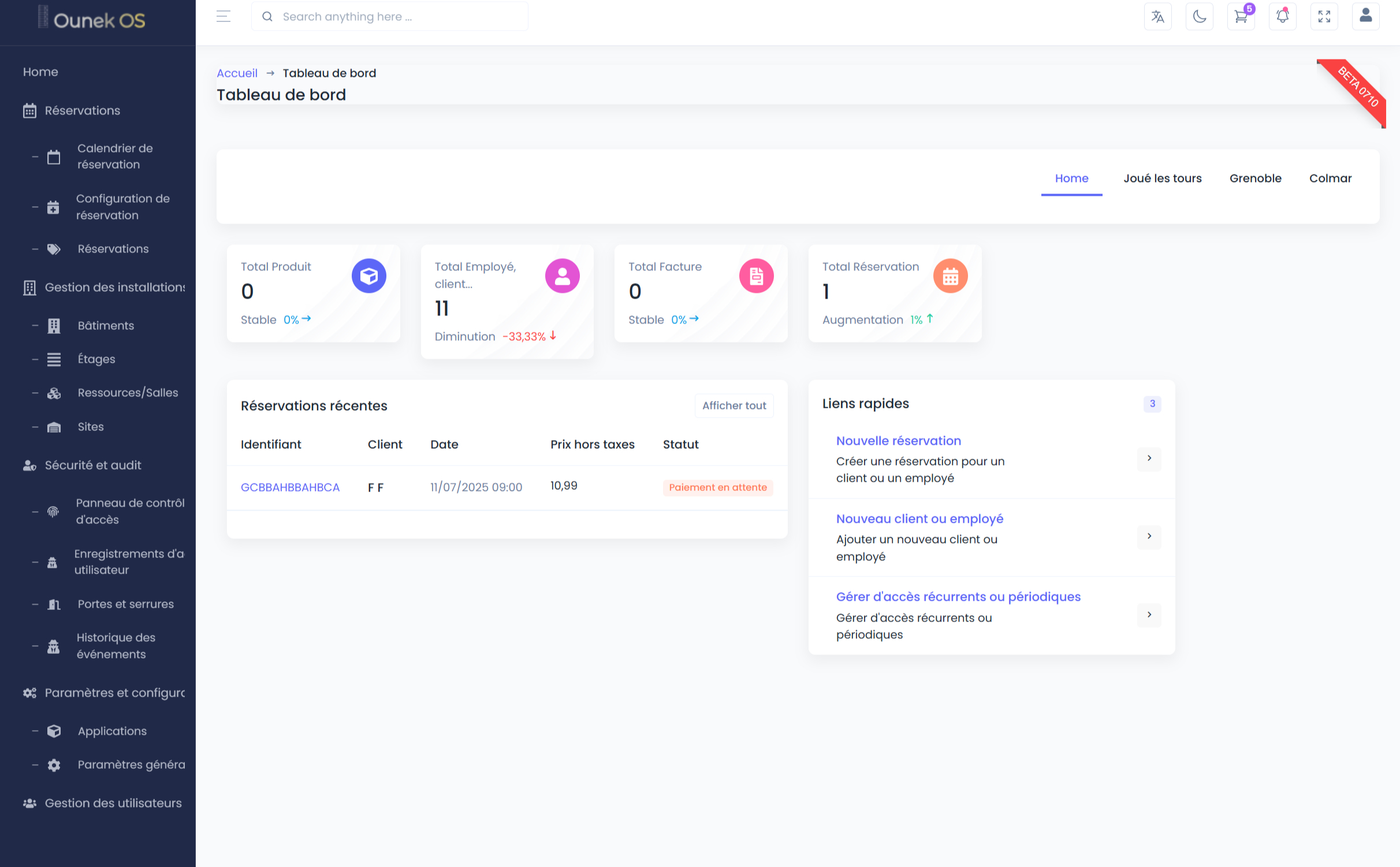
Task: Expand Nouvelle réservation chevron arrow
Action: (x=1149, y=459)
